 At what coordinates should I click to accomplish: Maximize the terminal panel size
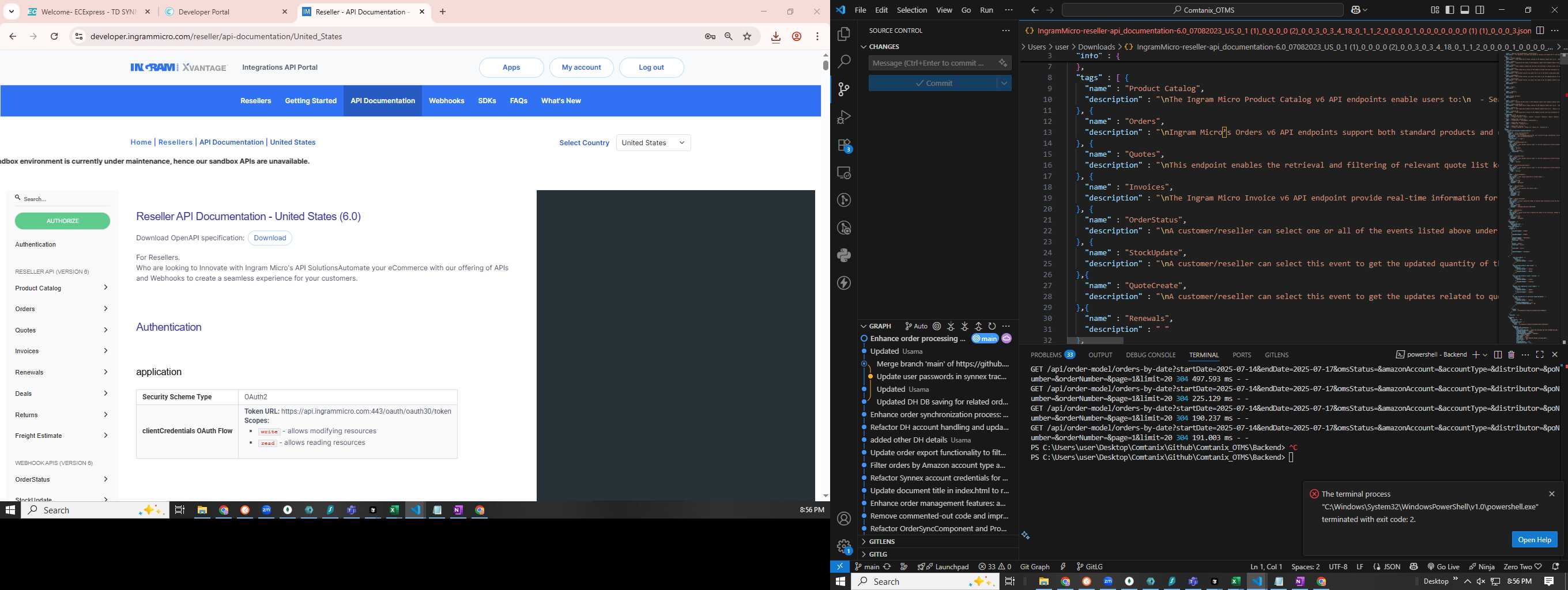[1540, 354]
